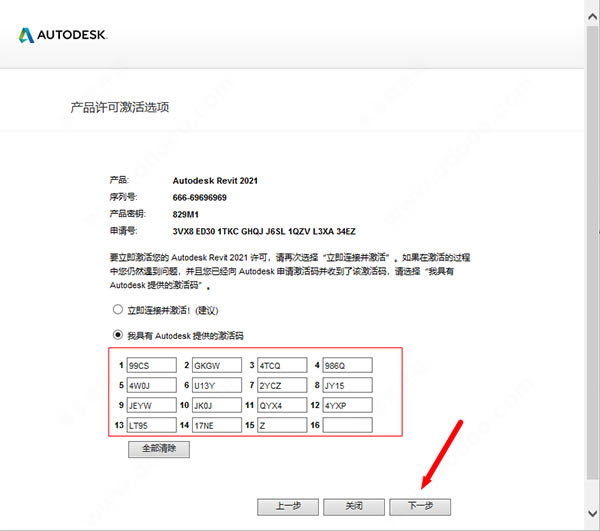Click the scrollbar up arrow
The height and width of the screenshot is (531, 600).
pos(592,16)
